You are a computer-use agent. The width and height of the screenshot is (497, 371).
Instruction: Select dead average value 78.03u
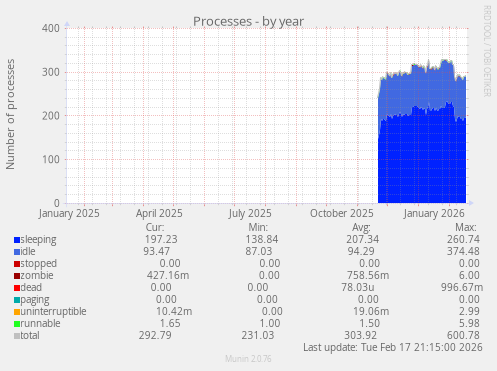point(358,287)
